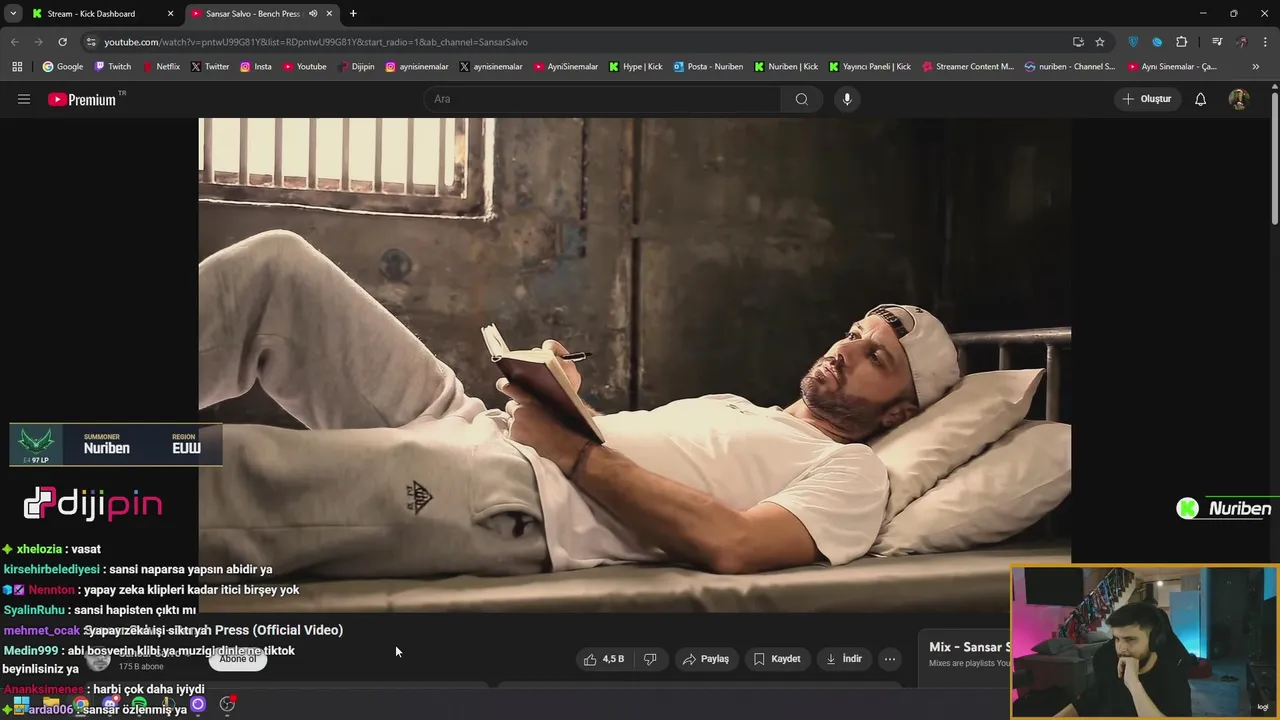The width and height of the screenshot is (1280, 720).
Task: Expand the tab search dropdown arrow
Action: [13, 14]
